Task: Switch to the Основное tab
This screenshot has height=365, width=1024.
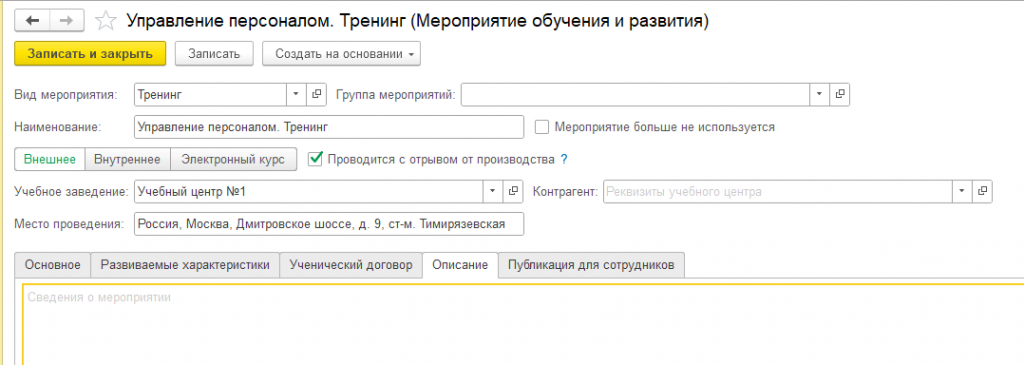Action: point(52,265)
